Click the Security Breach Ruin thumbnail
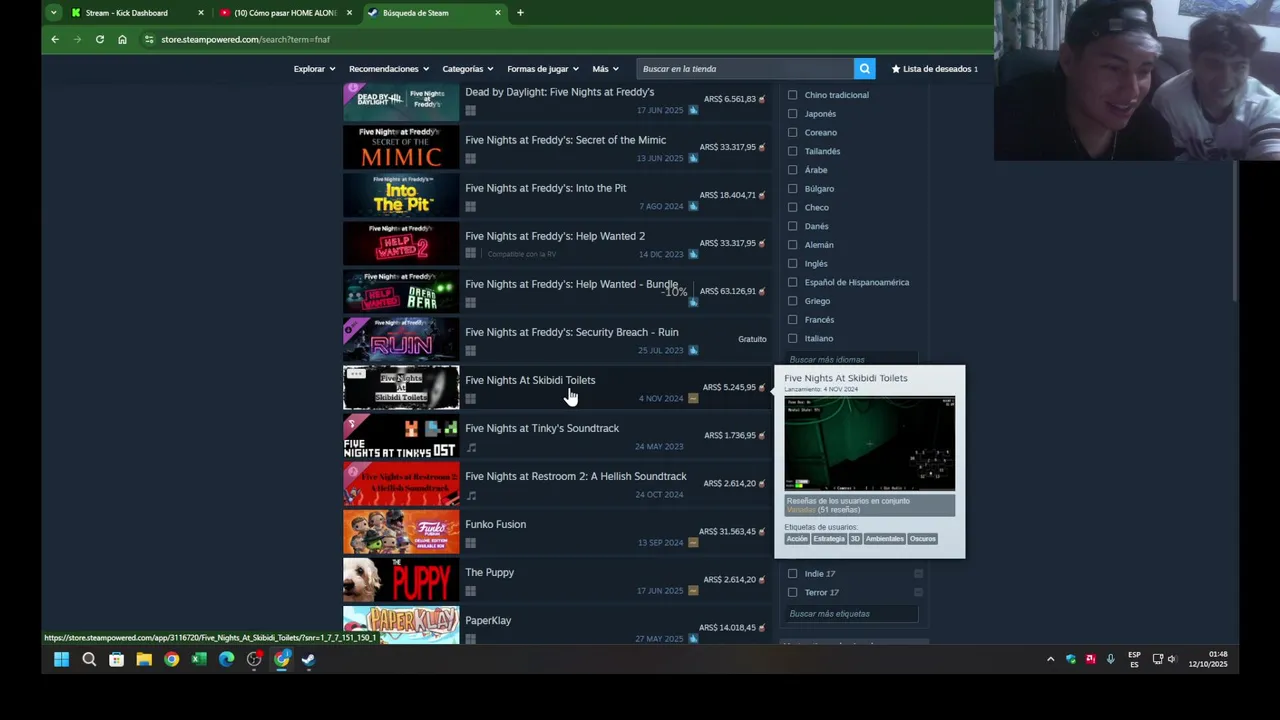This screenshot has width=1280, height=720. [x=401, y=339]
